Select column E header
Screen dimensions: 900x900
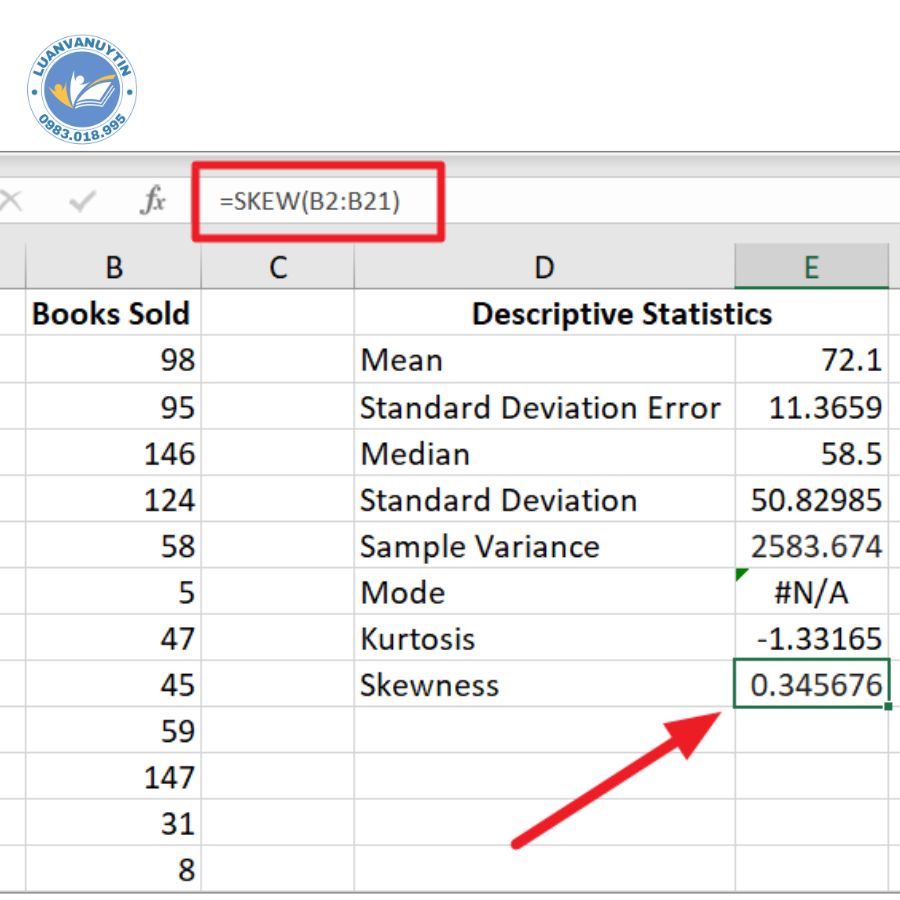click(811, 267)
